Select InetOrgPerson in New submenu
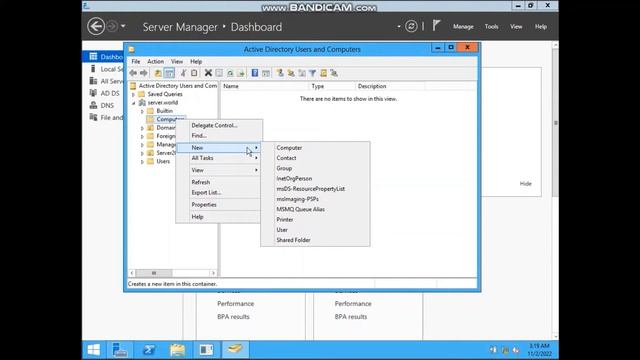The height and width of the screenshot is (360, 640). (x=315, y=178)
